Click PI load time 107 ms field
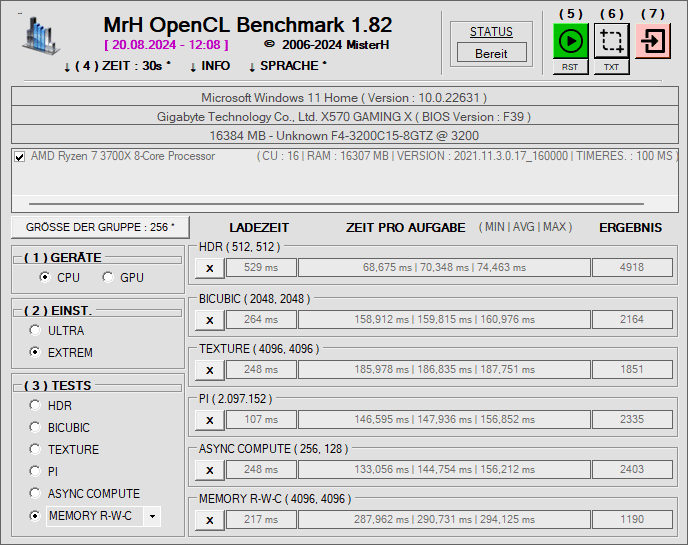The height and width of the screenshot is (545, 688). 261,420
